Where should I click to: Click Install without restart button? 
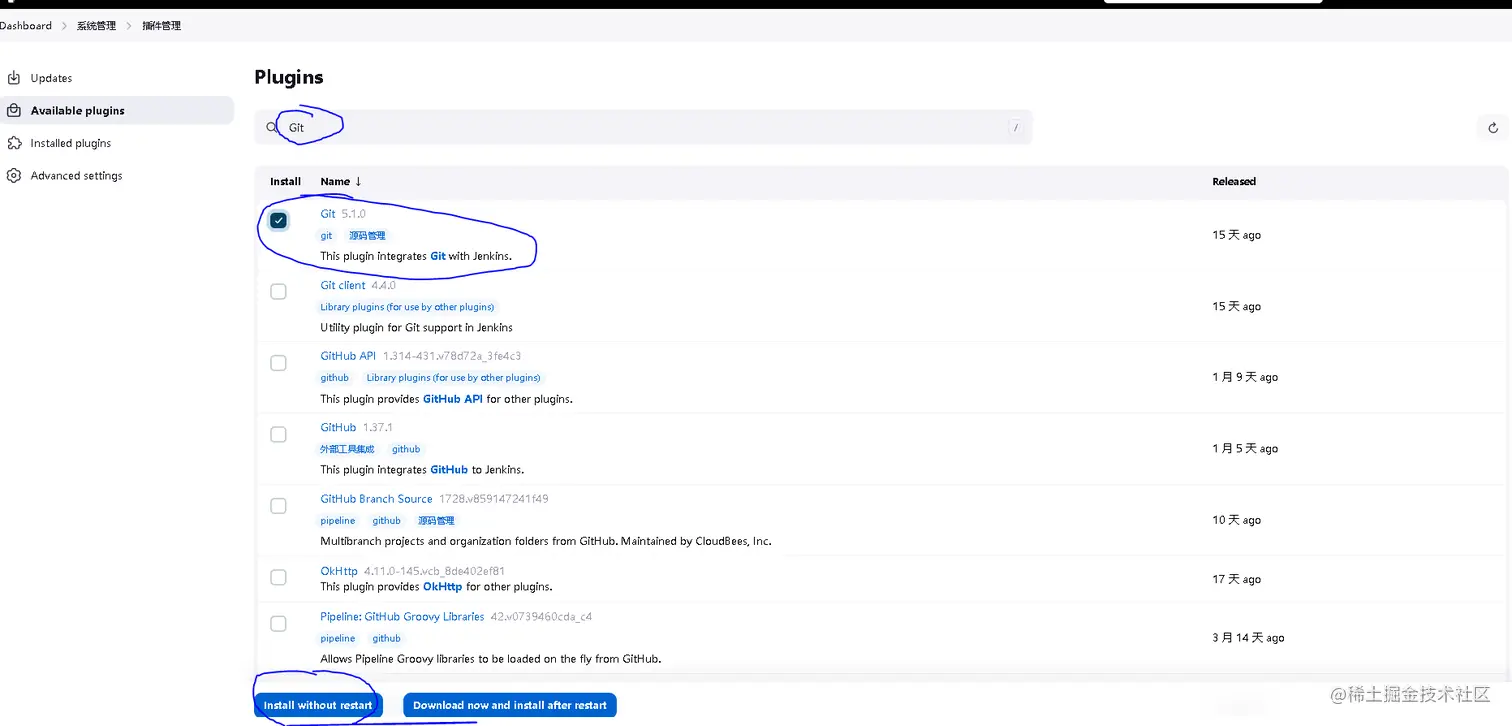pyautogui.click(x=318, y=705)
